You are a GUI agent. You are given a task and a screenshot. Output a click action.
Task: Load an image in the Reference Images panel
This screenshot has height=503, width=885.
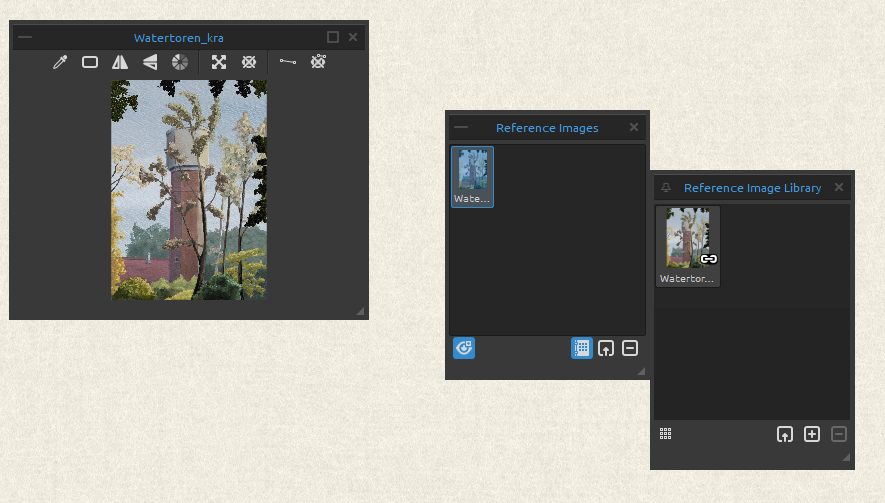[606, 348]
